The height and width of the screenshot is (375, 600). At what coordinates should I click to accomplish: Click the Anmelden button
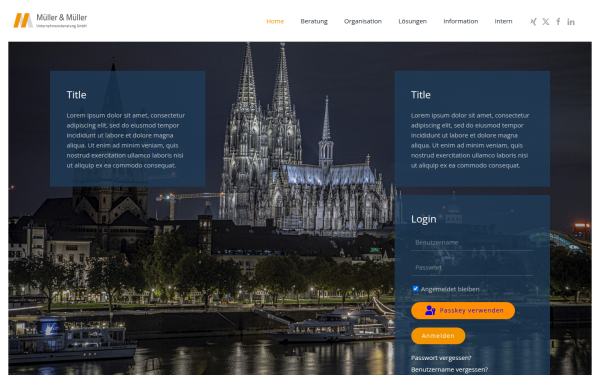(438, 336)
